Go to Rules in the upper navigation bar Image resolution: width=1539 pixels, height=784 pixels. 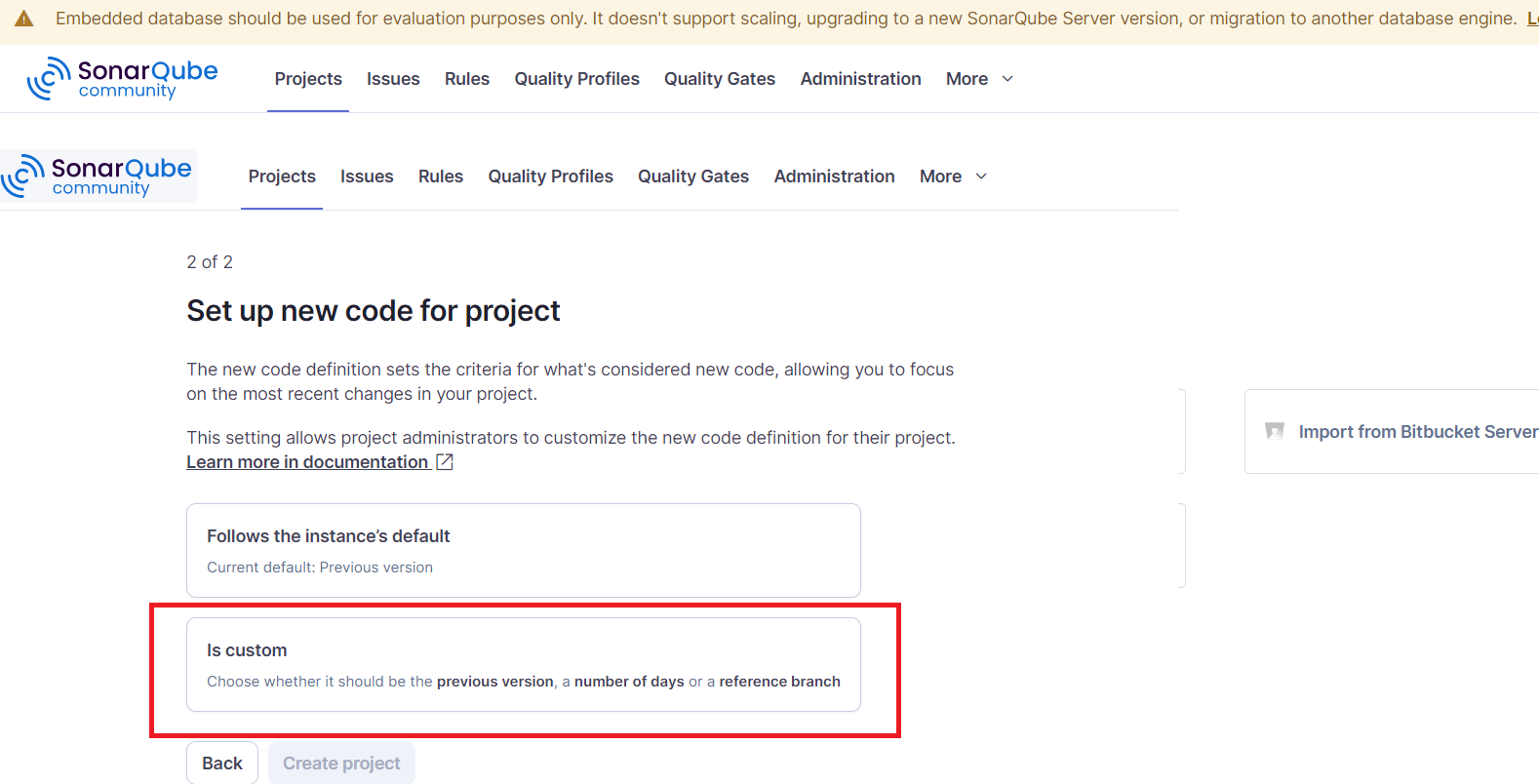tap(467, 79)
